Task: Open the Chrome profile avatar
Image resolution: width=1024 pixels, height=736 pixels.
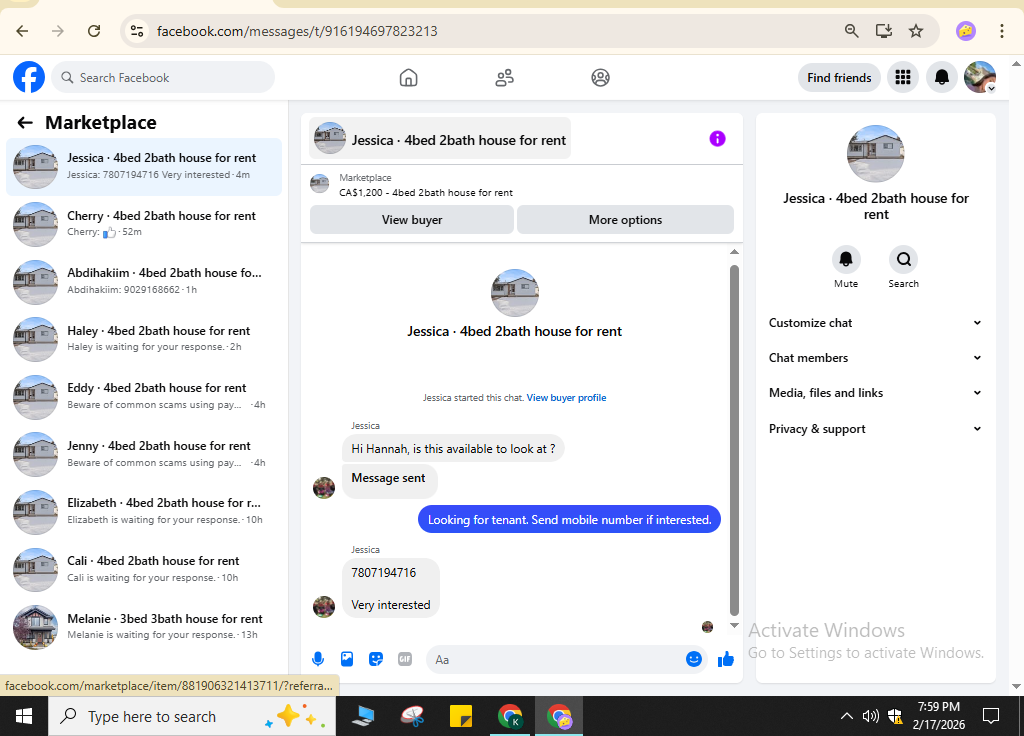Action: click(x=965, y=31)
